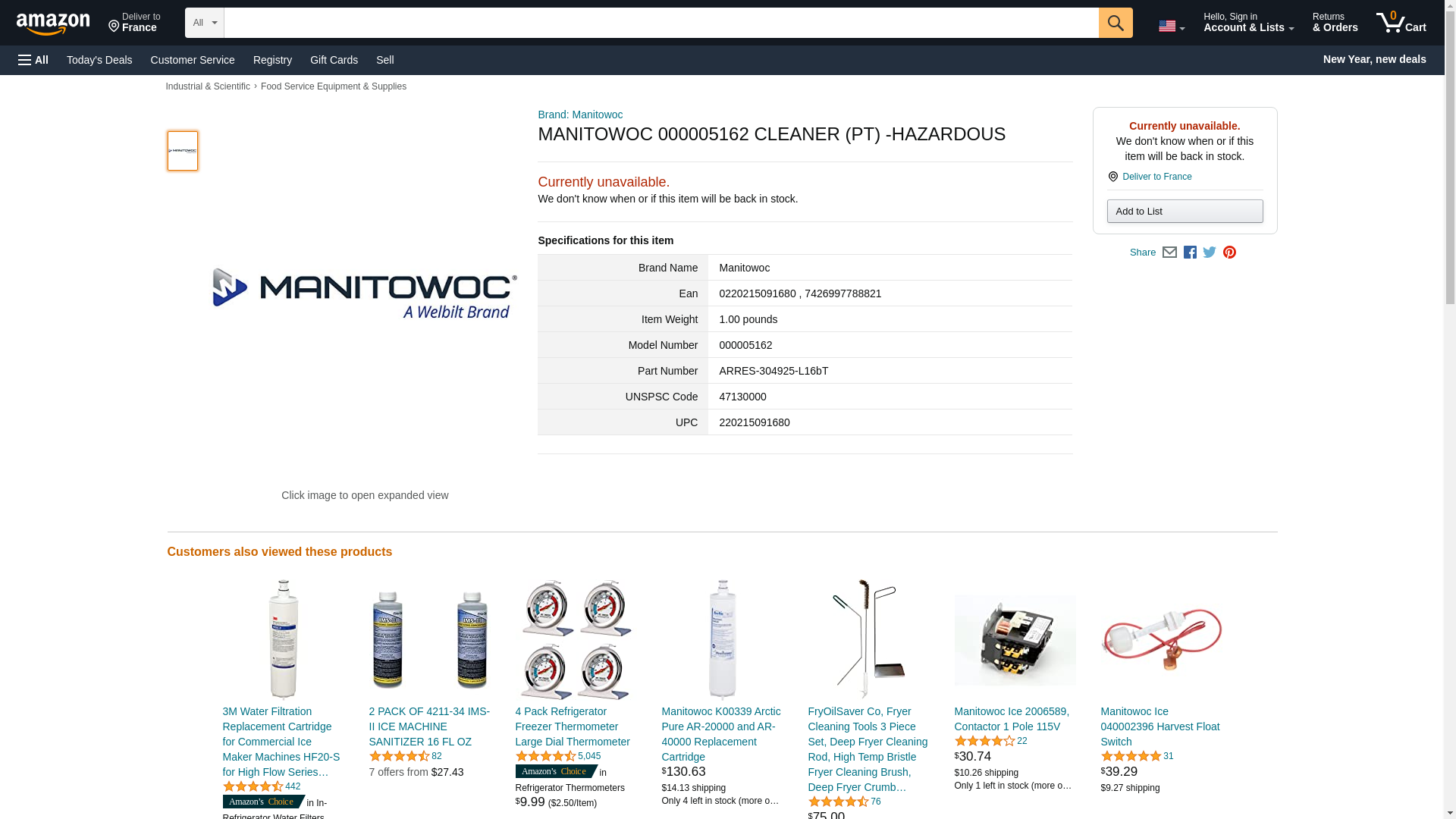Image resolution: width=1456 pixels, height=819 pixels.
Task: Open Manitowoc Ice Harvest Float Switch product
Action: click(x=1160, y=726)
